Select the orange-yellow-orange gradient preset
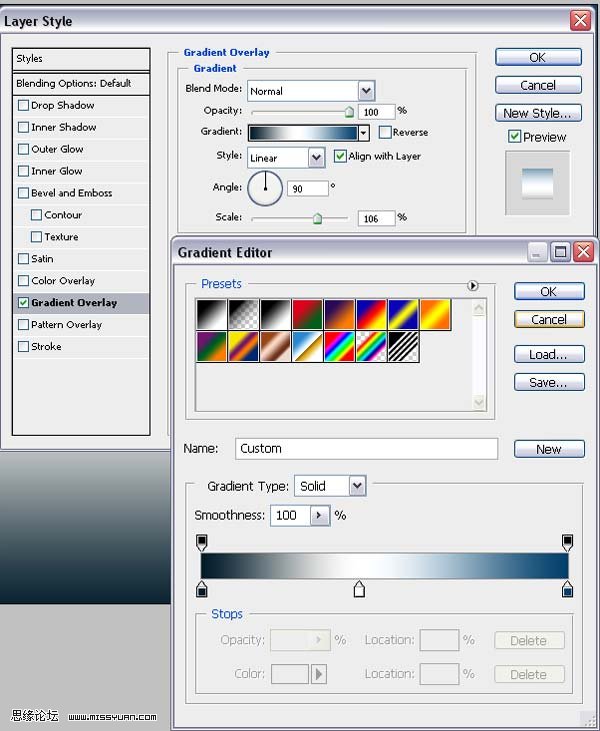600x731 pixels. [x=435, y=315]
